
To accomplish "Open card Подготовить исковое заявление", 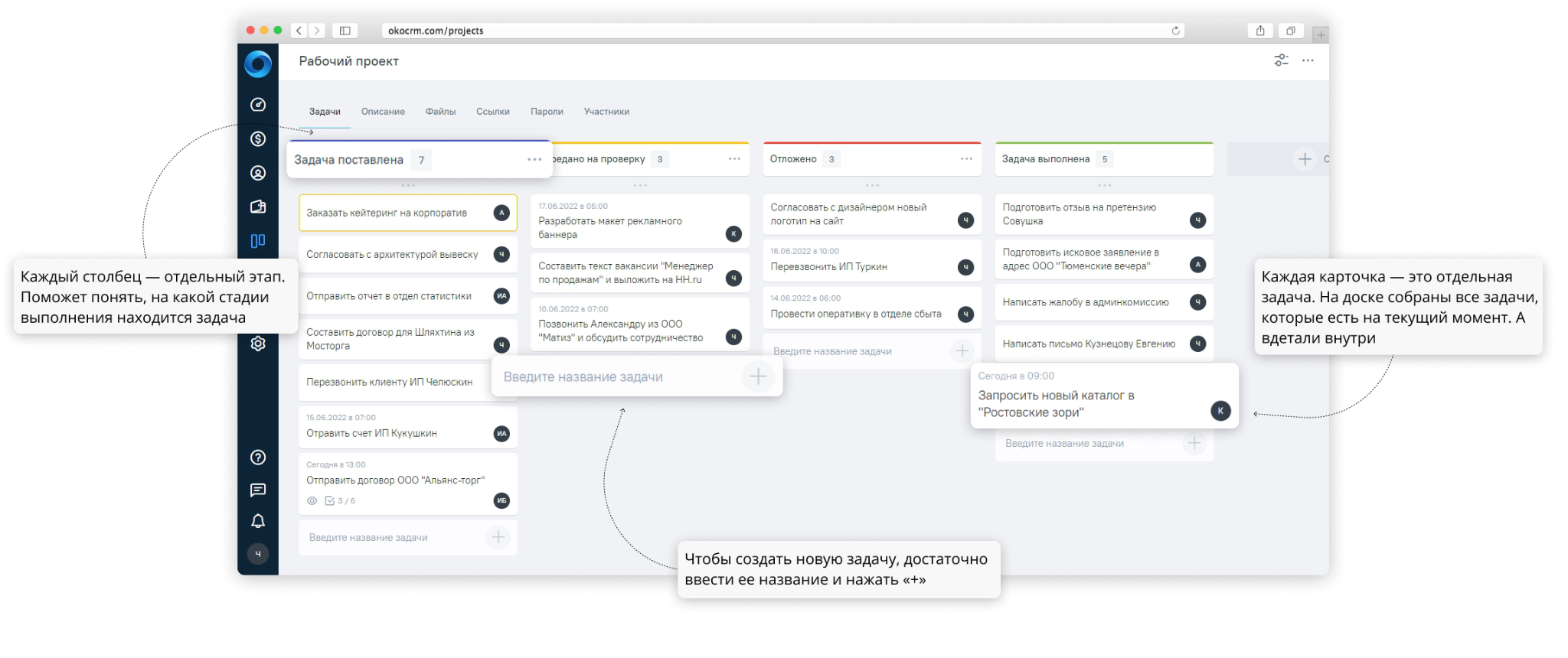I will pos(1104,259).
